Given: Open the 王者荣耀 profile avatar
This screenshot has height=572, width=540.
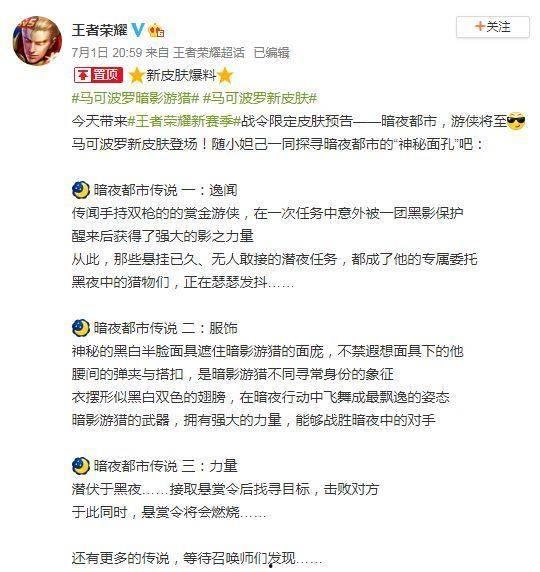Looking at the screenshot, I should coord(37,41).
